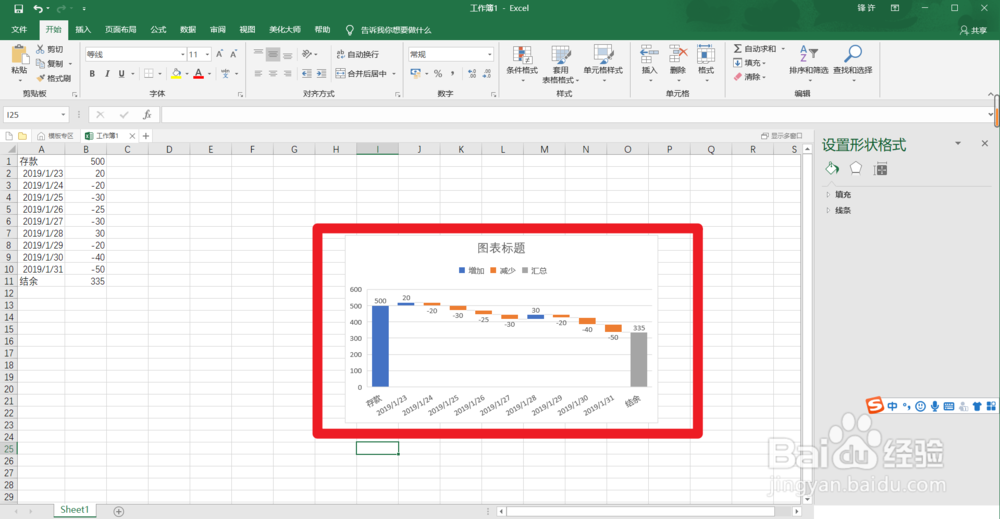The image size is (1000, 519).
Task: Open Conditional Formatting (条件格式)
Action: point(522,62)
